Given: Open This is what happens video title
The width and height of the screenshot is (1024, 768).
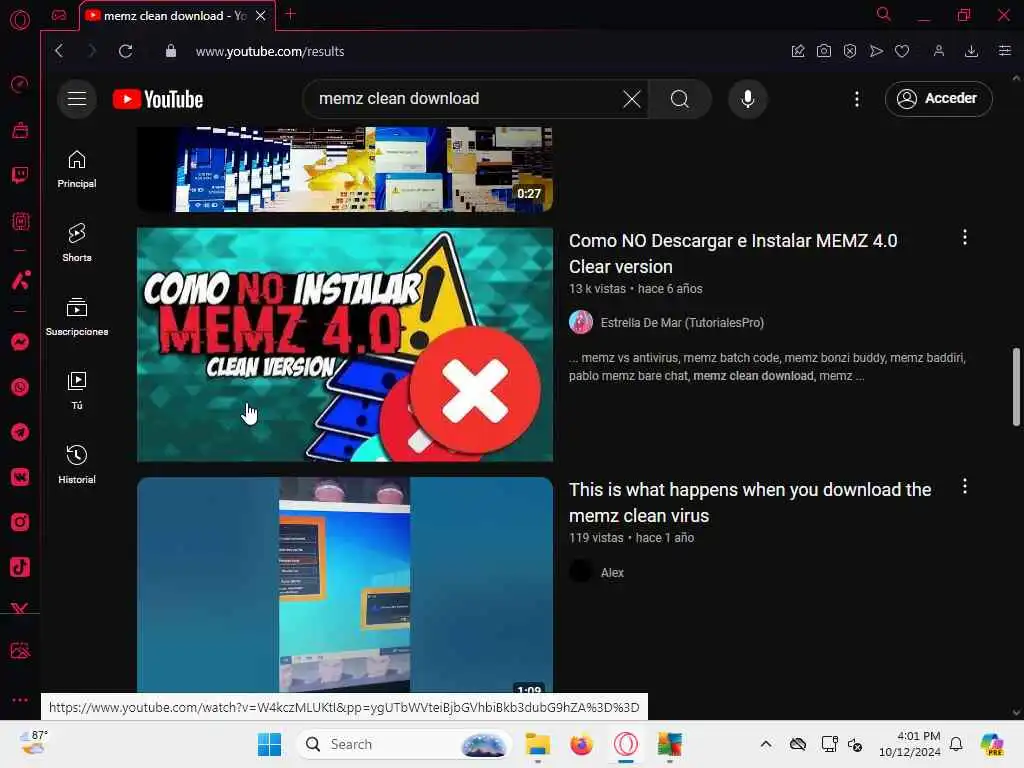Looking at the screenshot, I should tap(750, 502).
